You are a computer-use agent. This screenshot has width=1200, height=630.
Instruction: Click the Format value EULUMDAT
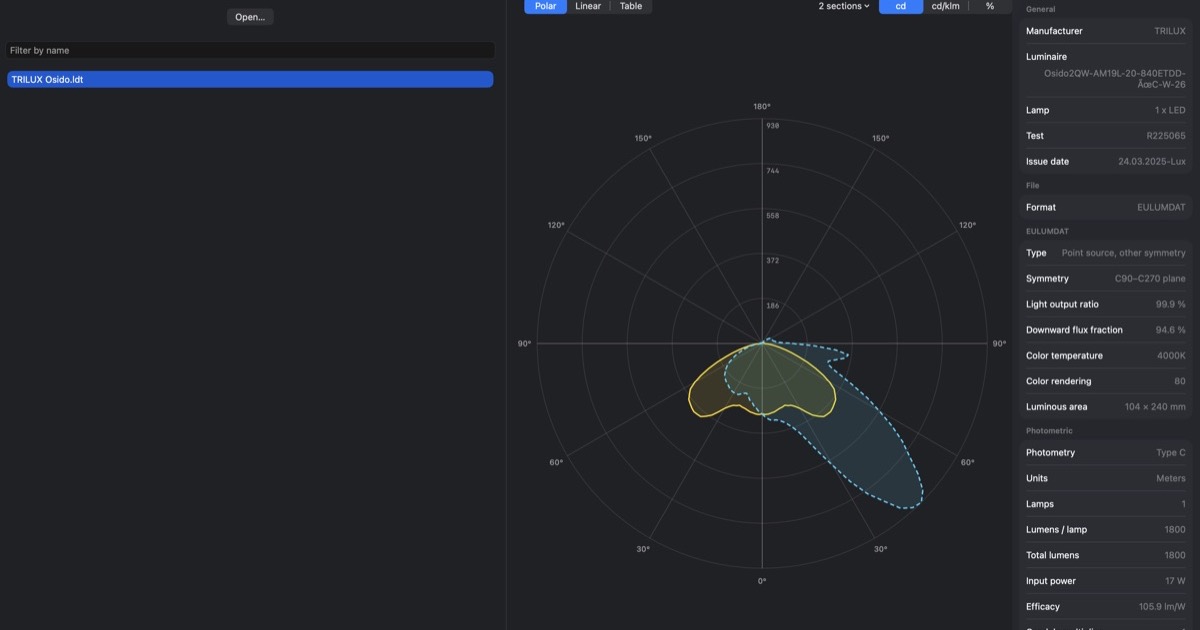(x=1162, y=207)
